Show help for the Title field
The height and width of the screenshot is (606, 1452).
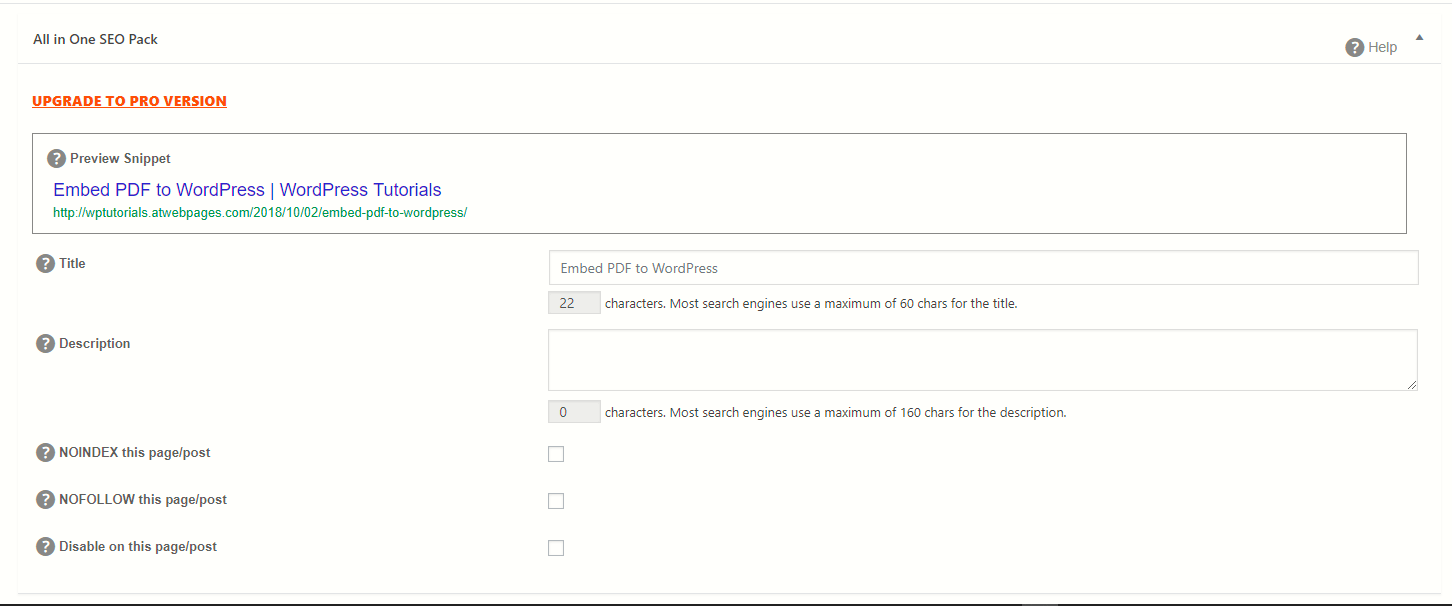pos(45,264)
